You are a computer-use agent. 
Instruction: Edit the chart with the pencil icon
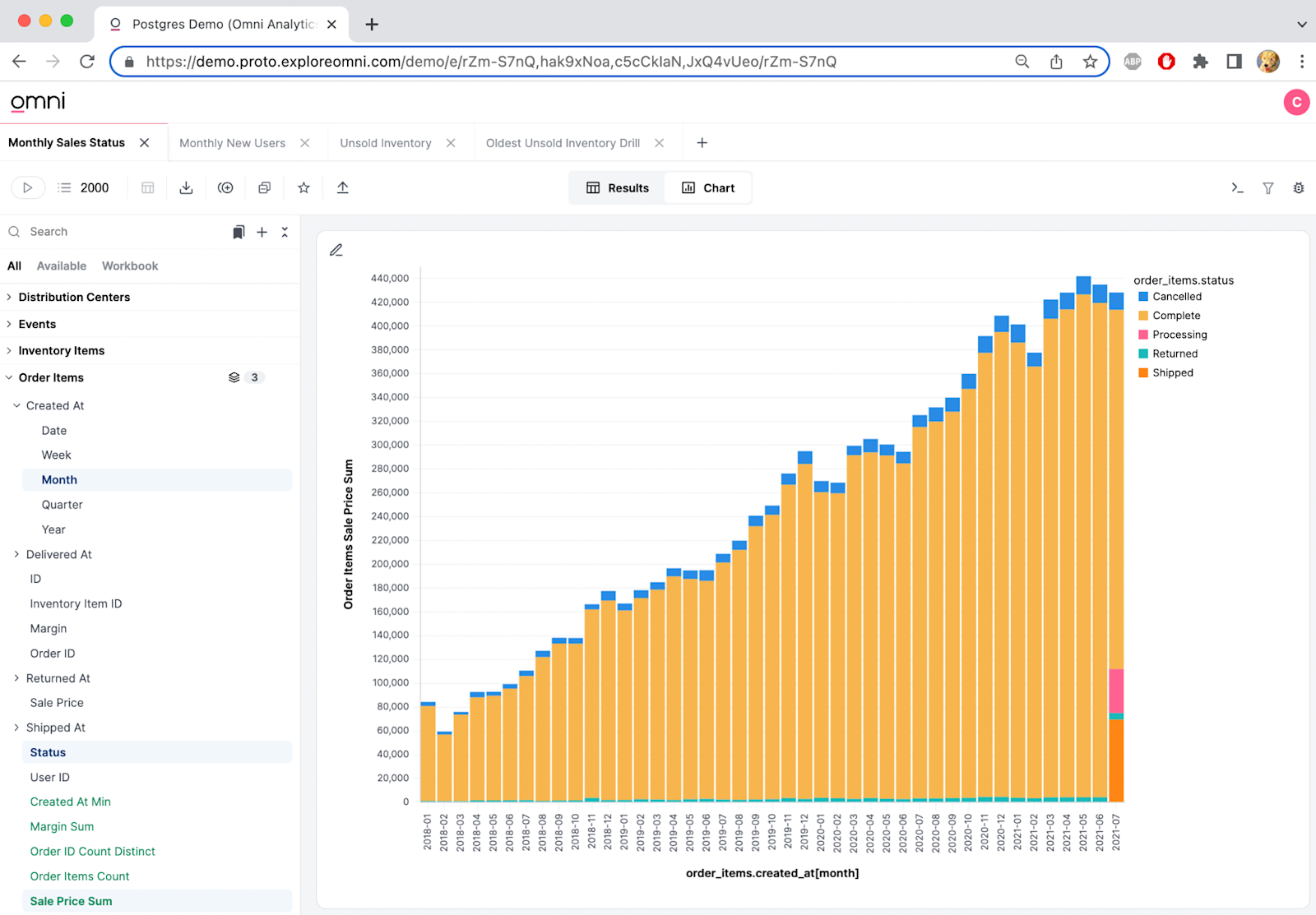point(336,249)
